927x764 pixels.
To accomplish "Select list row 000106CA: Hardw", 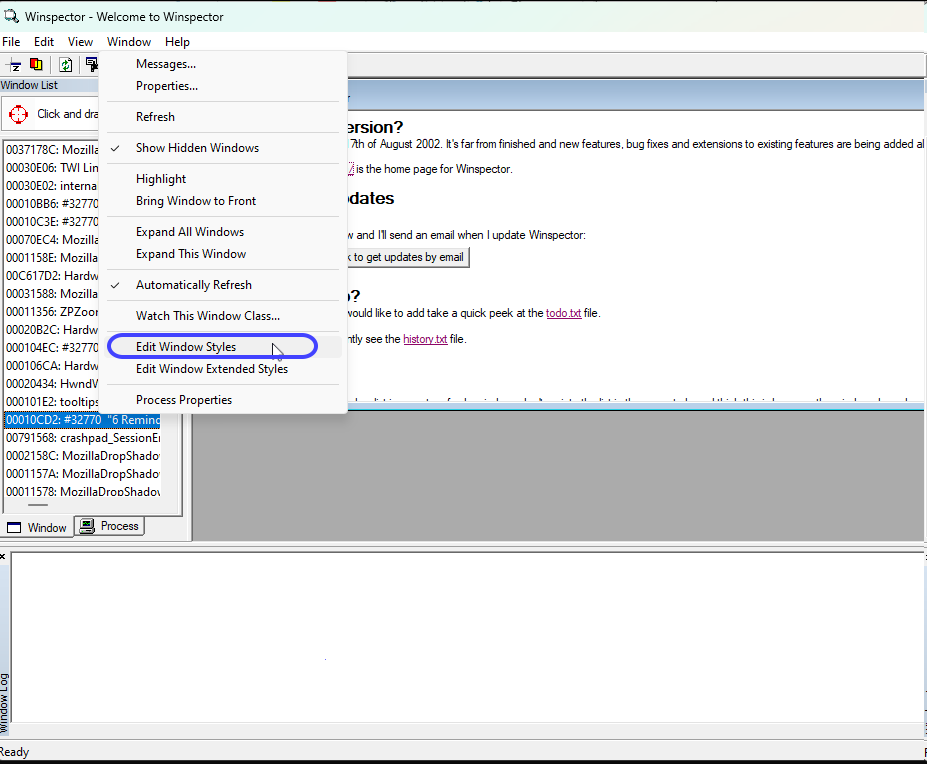I will click(x=52, y=366).
